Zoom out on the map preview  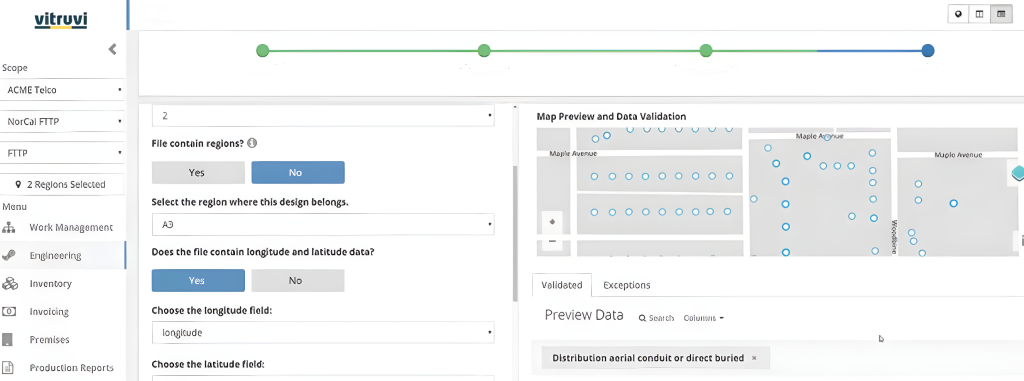tap(552, 240)
